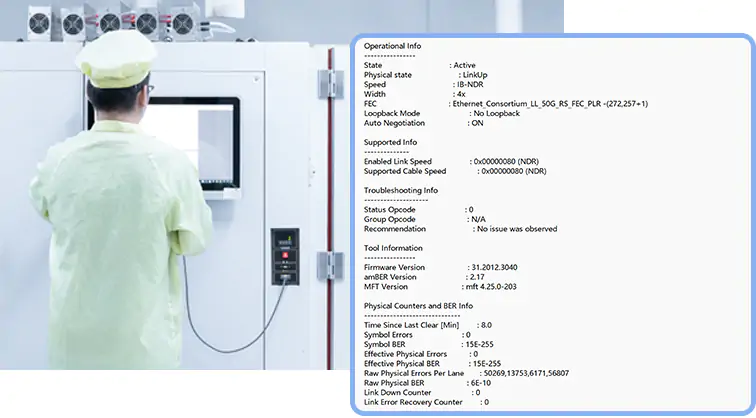
Task: Click the Group Opcode value 'N/A'
Action: (478, 219)
